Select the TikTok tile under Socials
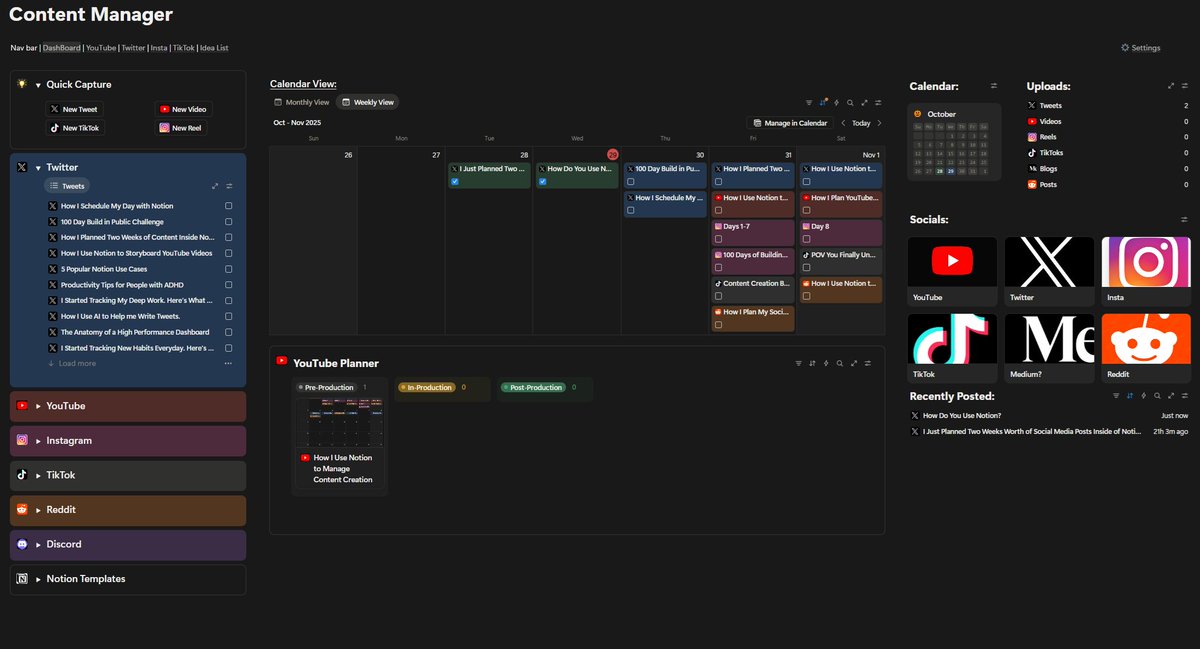The height and width of the screenshot is (649, 1200). point(951,340)
